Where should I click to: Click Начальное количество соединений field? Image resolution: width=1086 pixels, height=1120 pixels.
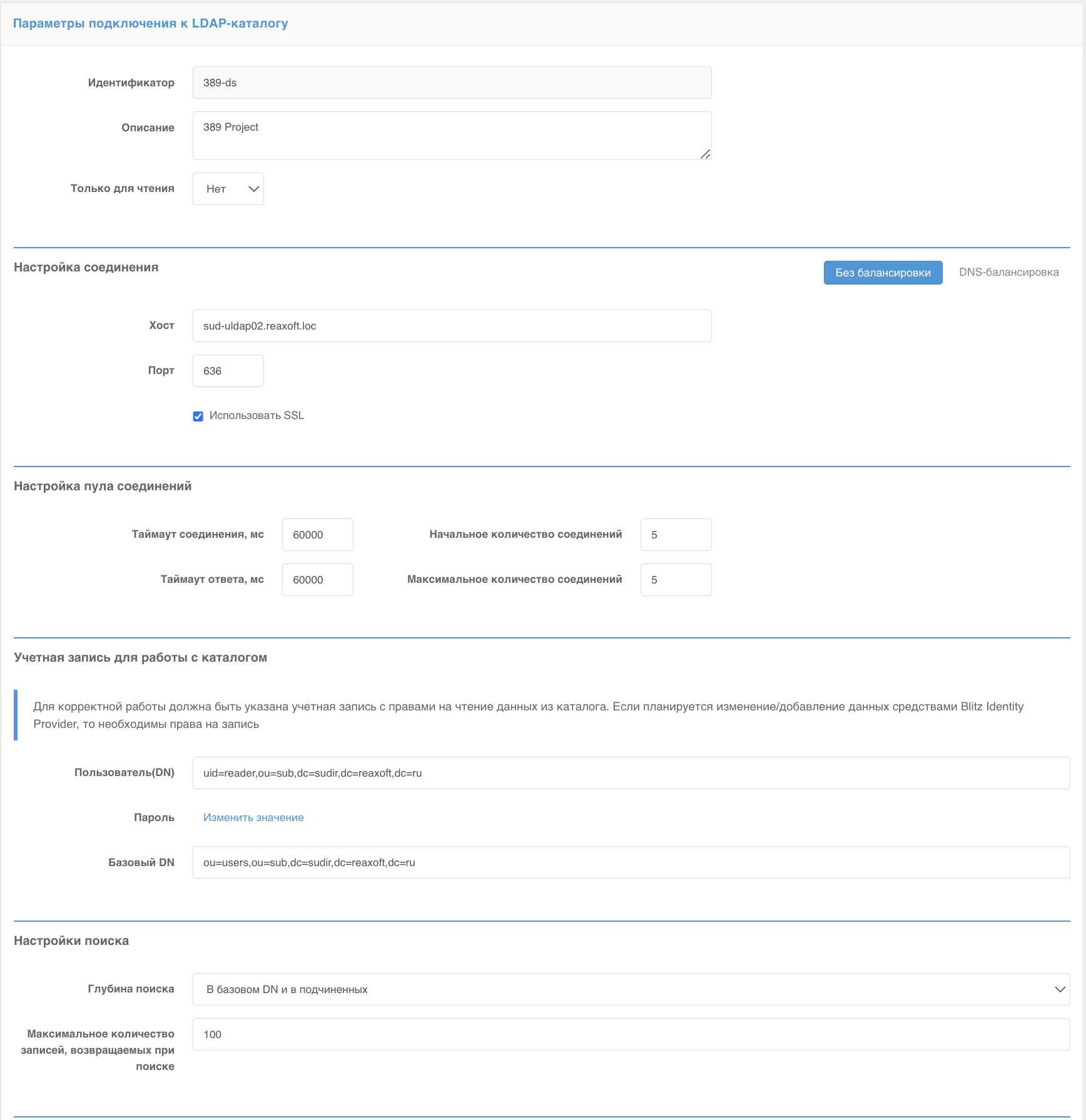tap(676, 535)
